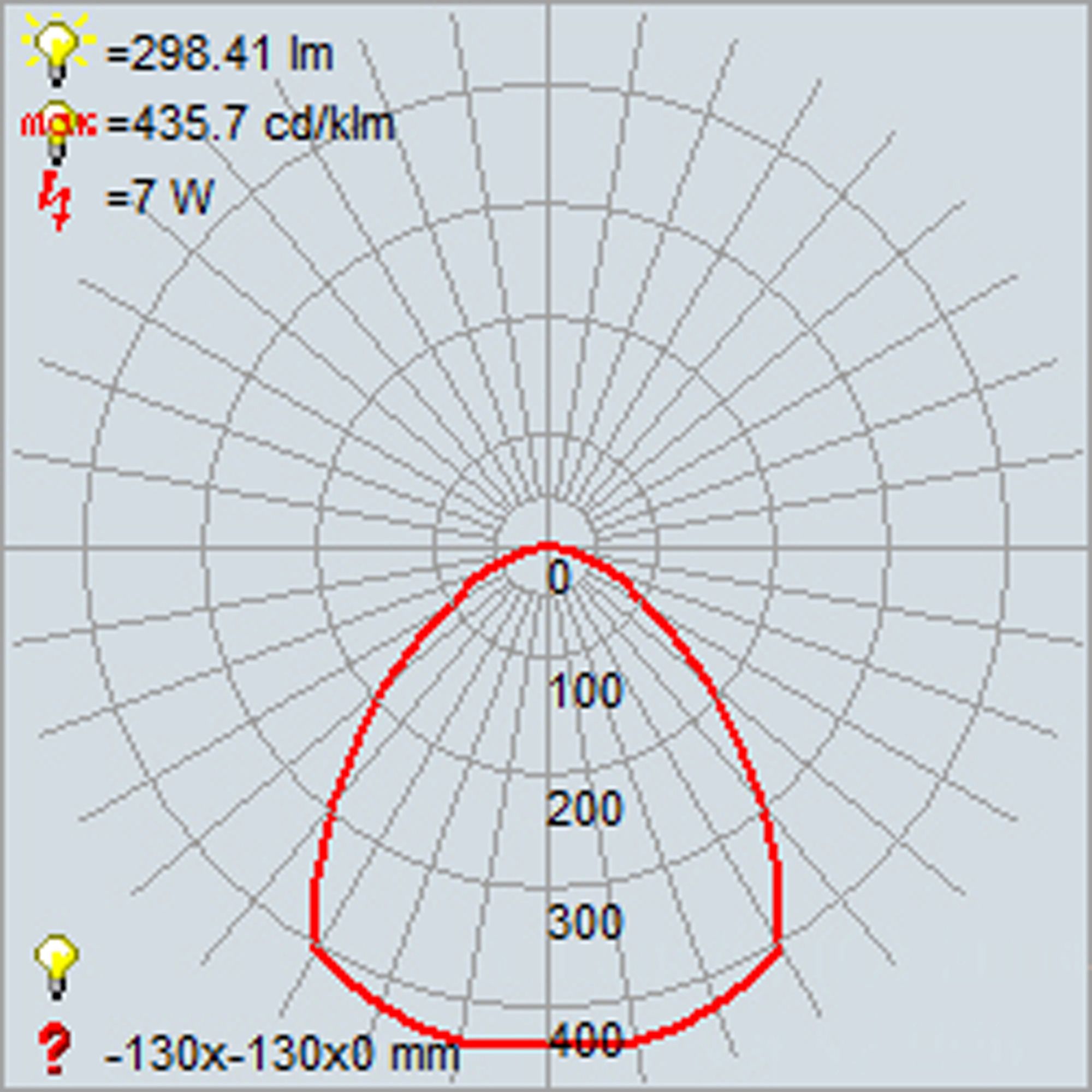Image resolution: width=1092 pixels, height=1092 pixels.
Task: Click the 100 scale label
Action: (x=584, y=691)
